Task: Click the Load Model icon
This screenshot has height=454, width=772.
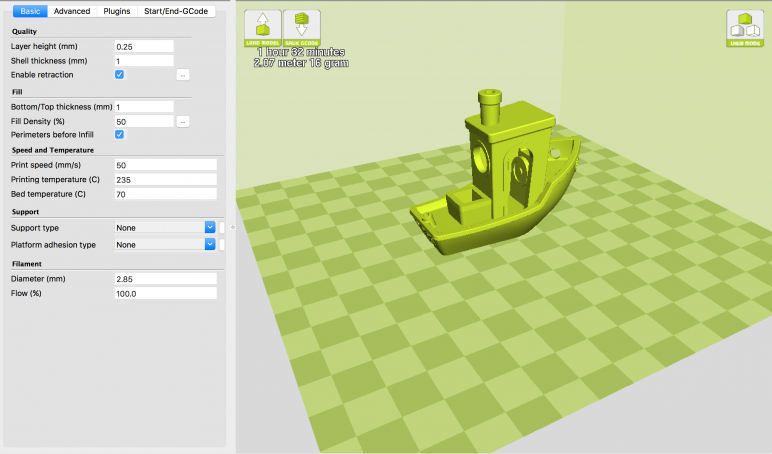Action: coord(263,28)
